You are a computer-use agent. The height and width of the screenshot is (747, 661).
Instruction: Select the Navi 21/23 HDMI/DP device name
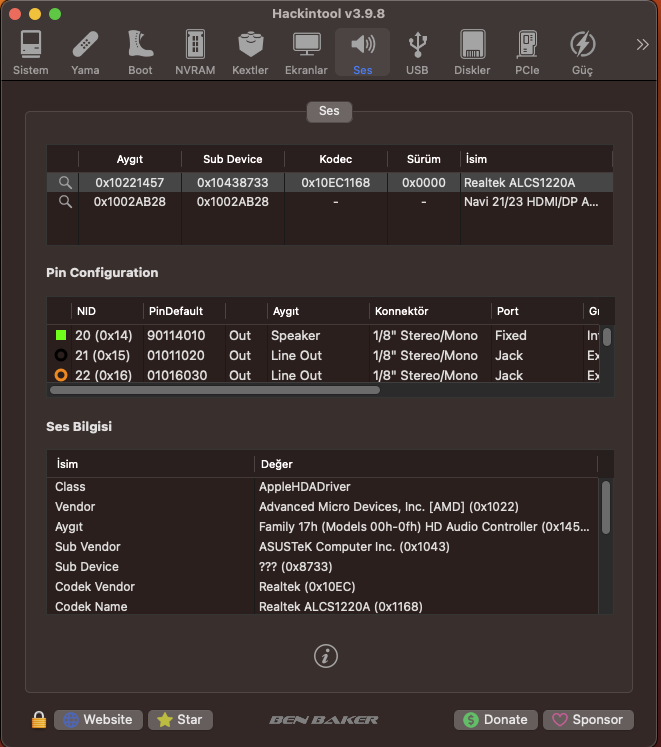[531, 202]
